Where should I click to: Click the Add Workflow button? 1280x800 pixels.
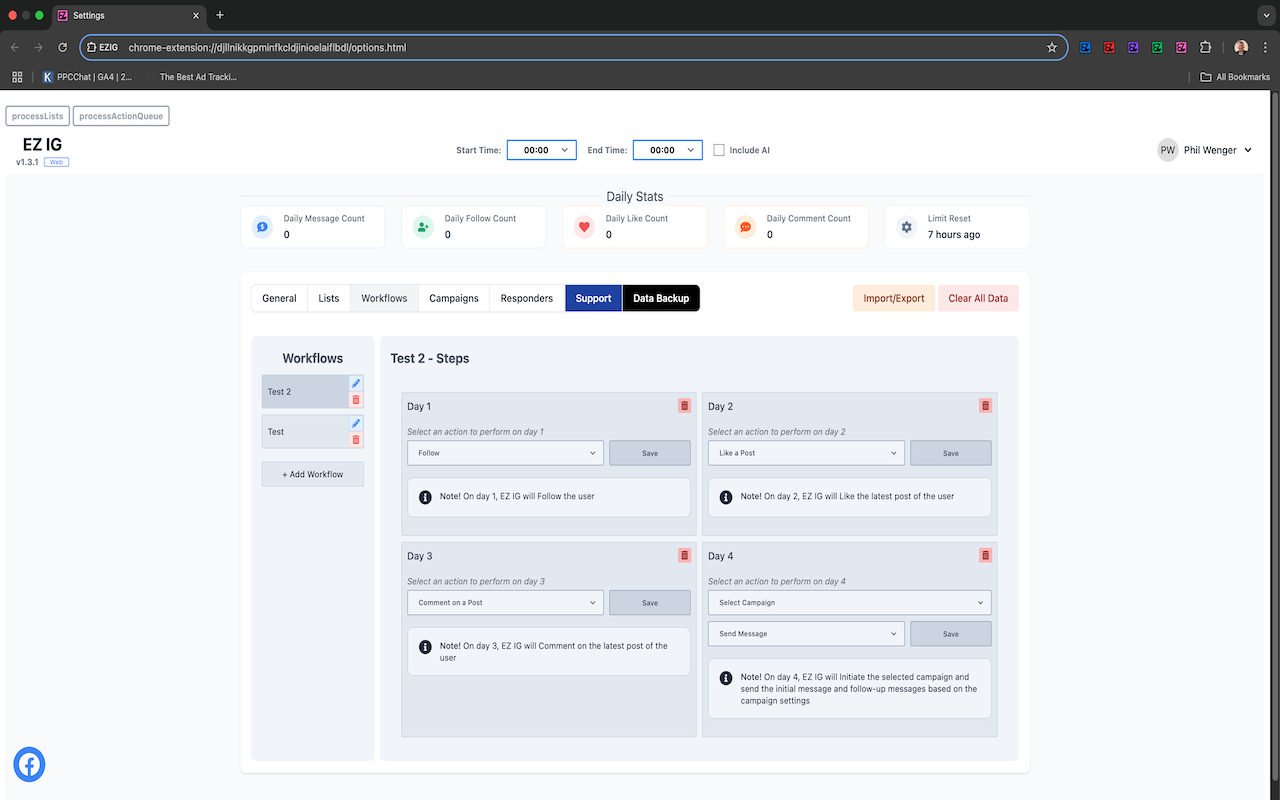coord(313,474)
